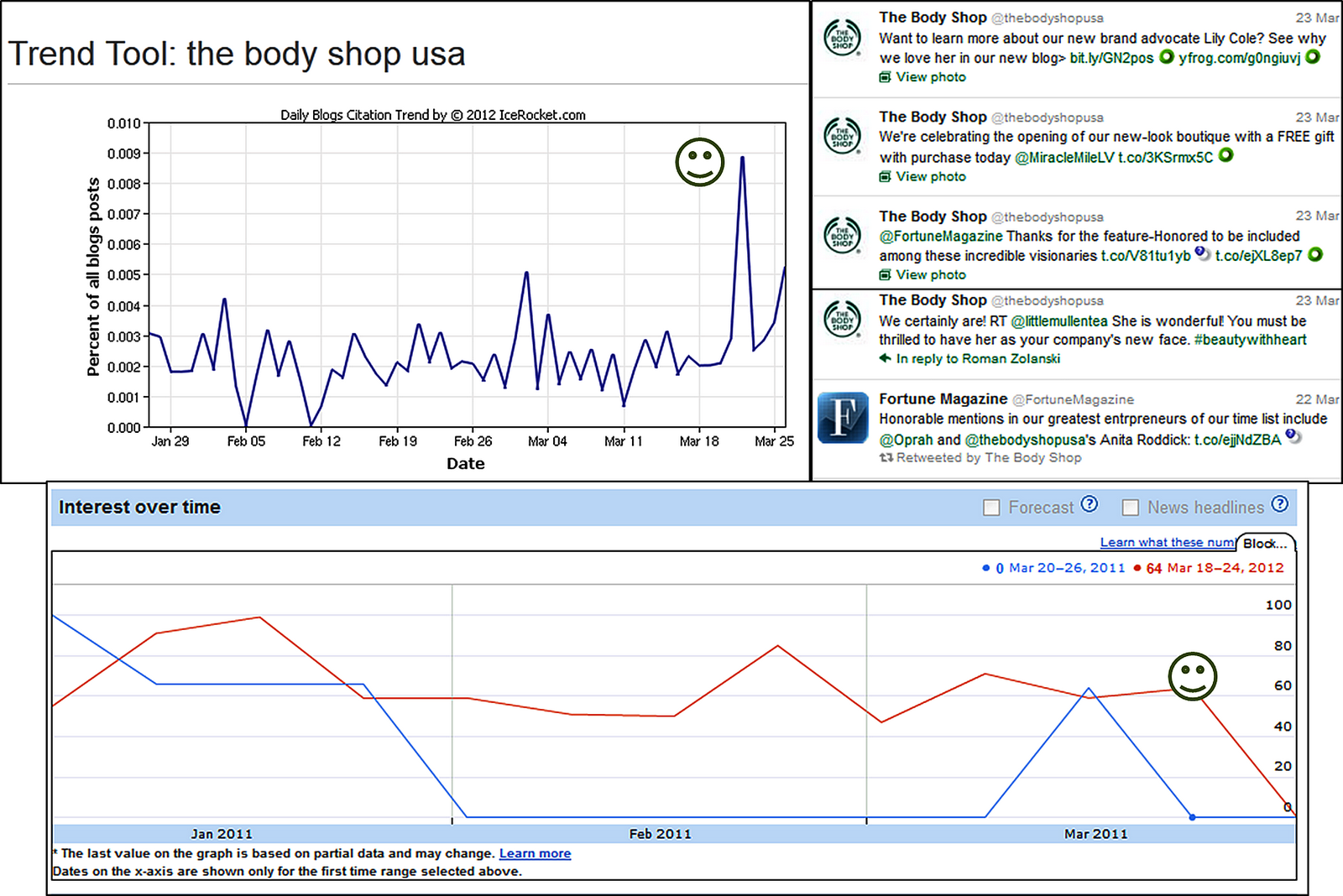Click the help icon next to News headlines
This screenshot has height=896, width=1343.
click(1281, 503)
